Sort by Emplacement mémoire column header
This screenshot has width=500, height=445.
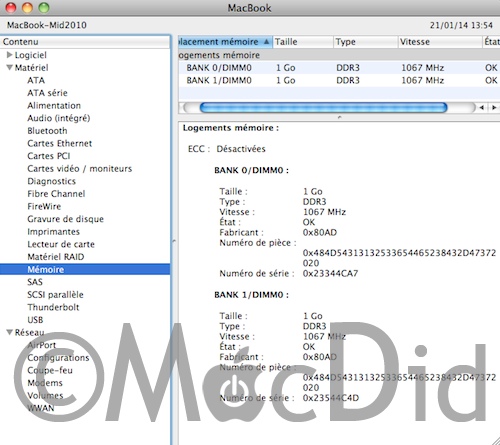click(x=225, y=42)
